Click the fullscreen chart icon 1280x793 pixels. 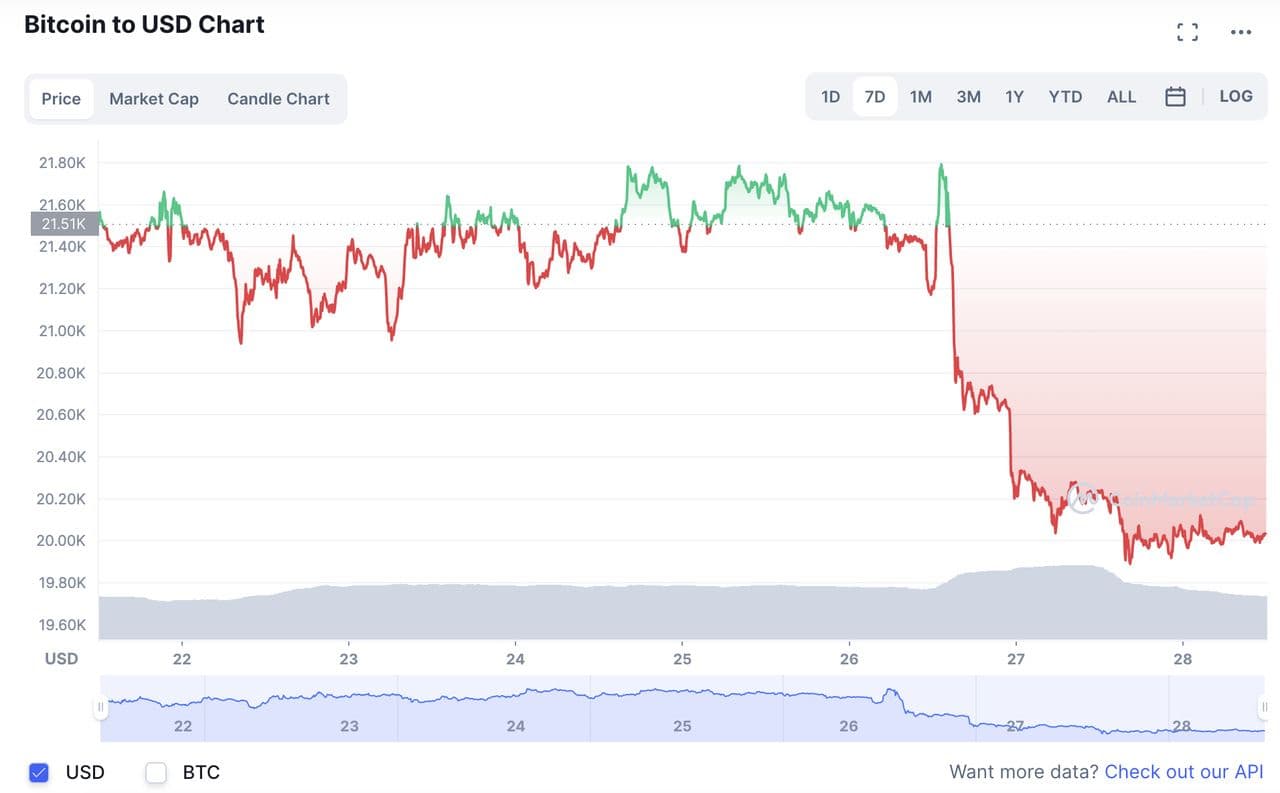pyautogui.click(x=1187, y=32)
